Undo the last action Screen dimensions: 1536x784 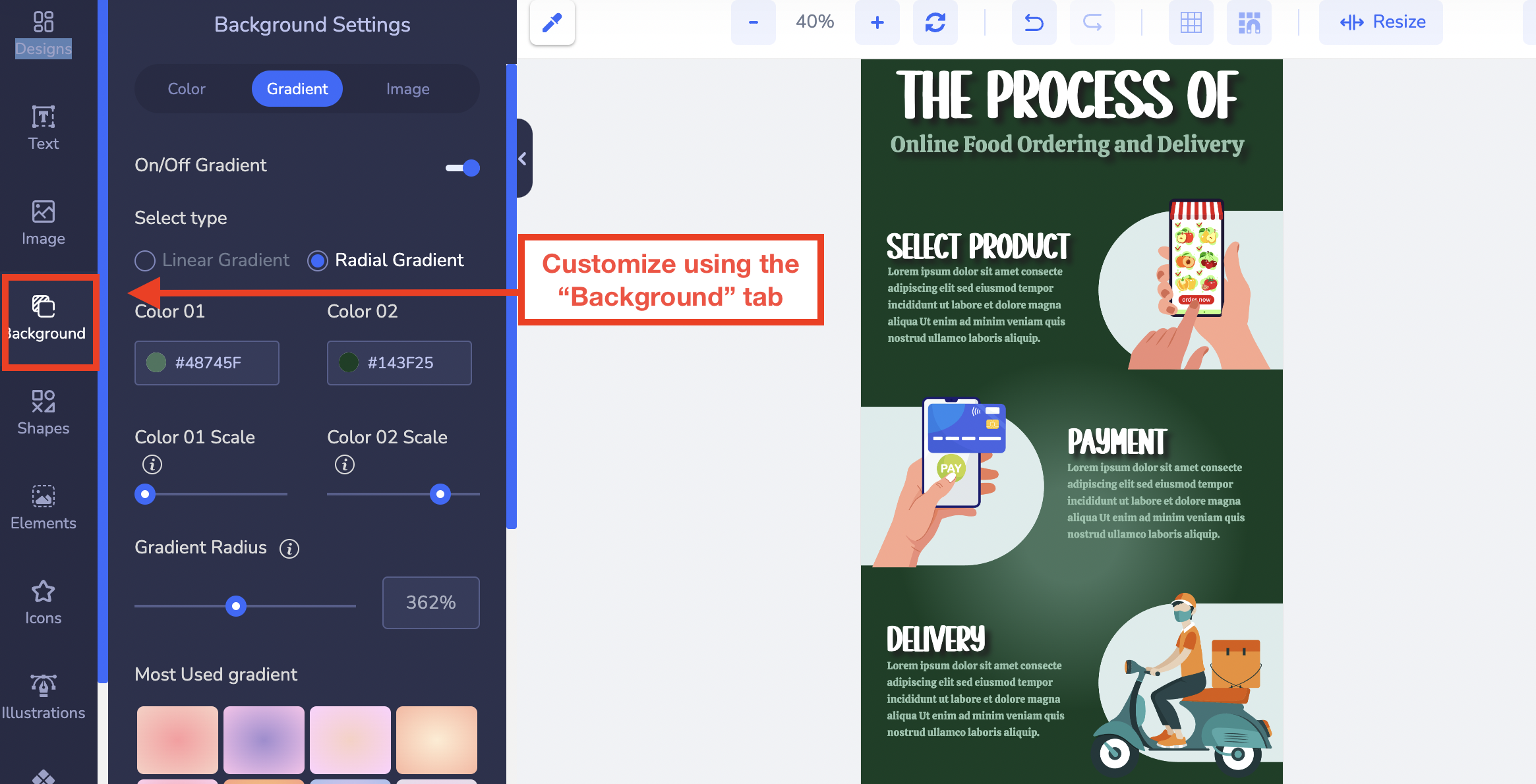pyautogui.click(x=1034, y=23)
